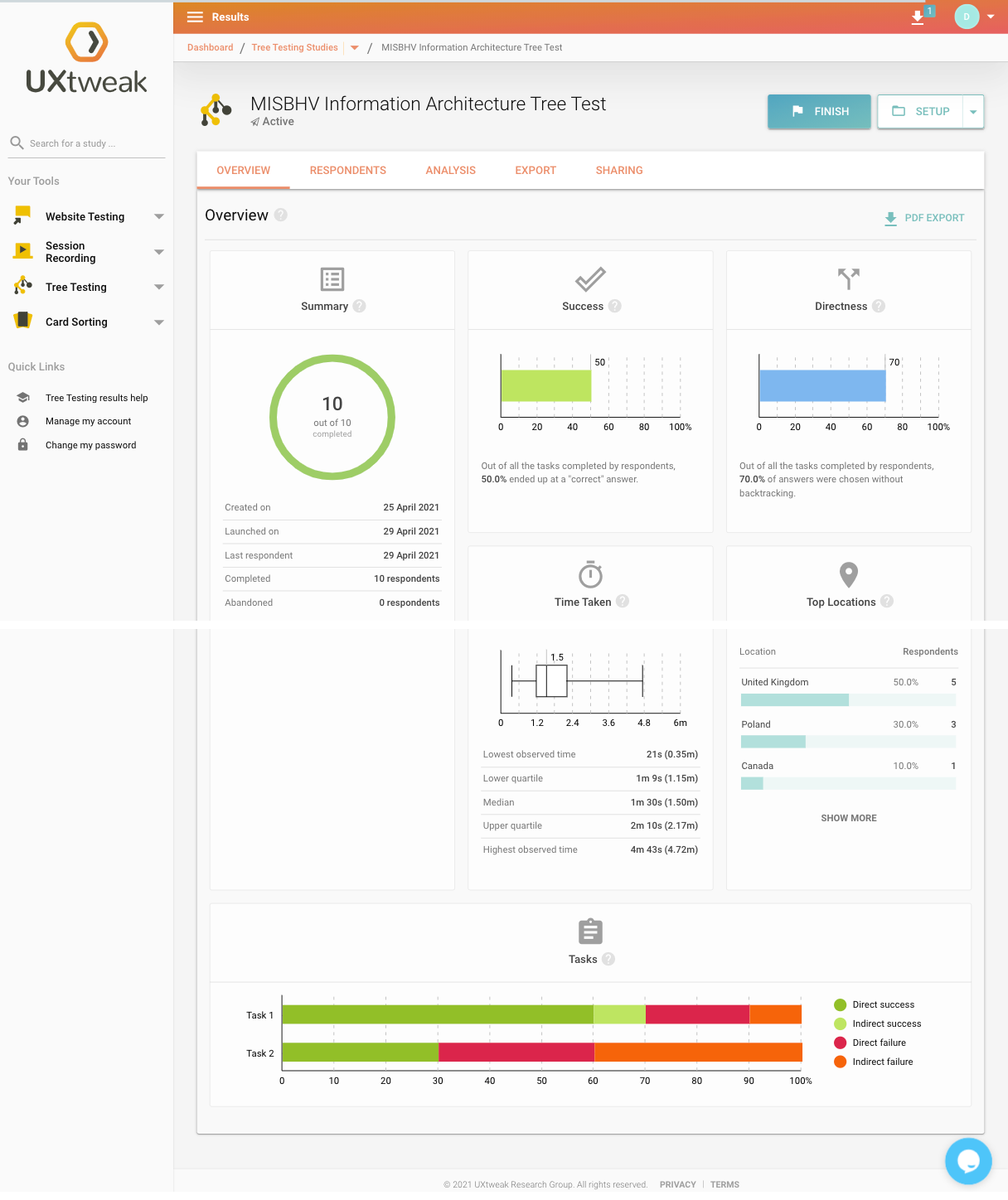Screen dimensions: 1008x1200
Task: Click the Search for a study field
Action: pyautogui.click(x=86, y=143)
